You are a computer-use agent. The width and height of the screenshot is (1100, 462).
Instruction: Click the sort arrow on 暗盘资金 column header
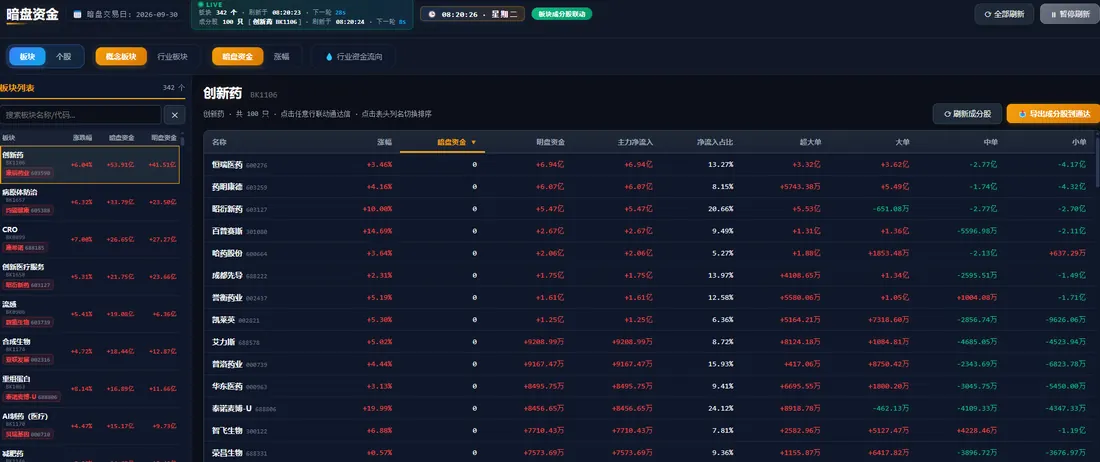pyautogui.click(x=474, y=142)
